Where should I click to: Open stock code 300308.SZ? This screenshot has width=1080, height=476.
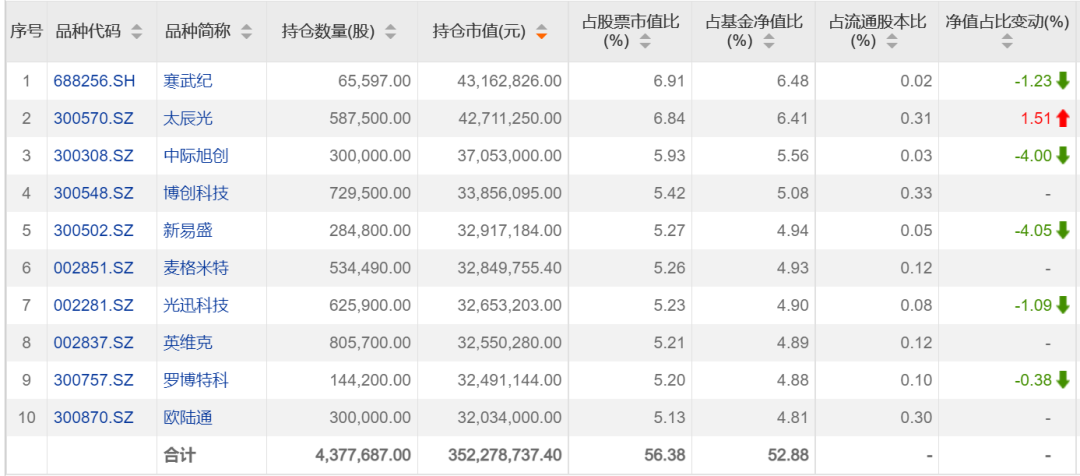click(x=93, y=156)
